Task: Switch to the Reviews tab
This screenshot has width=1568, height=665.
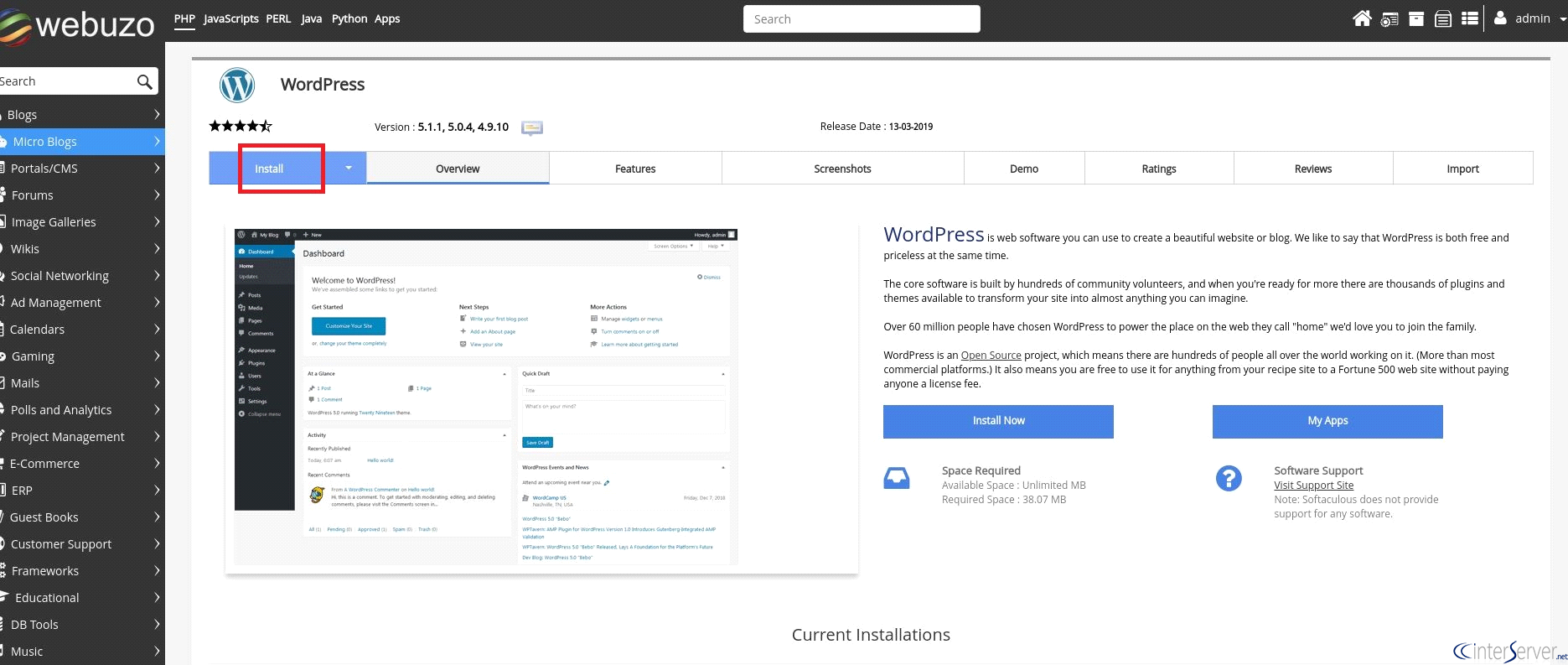Action: 1313,168
